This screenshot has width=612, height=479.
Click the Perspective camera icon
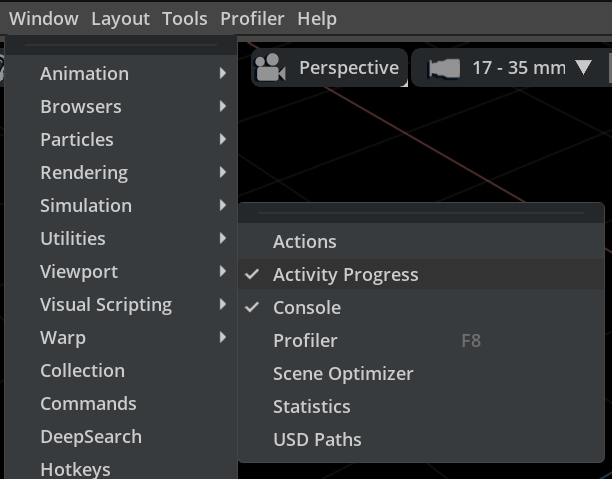[x=270, y=68]
